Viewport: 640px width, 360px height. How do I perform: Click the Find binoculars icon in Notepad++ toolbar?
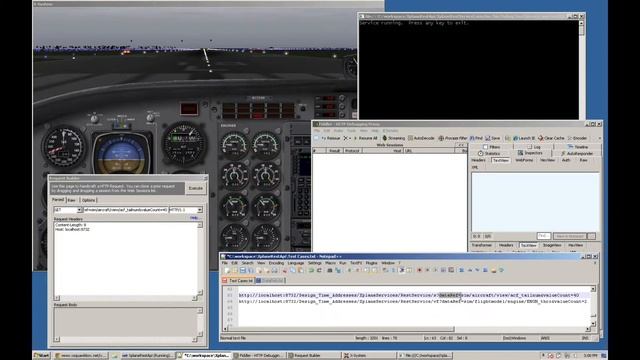(x=330, y=270)
